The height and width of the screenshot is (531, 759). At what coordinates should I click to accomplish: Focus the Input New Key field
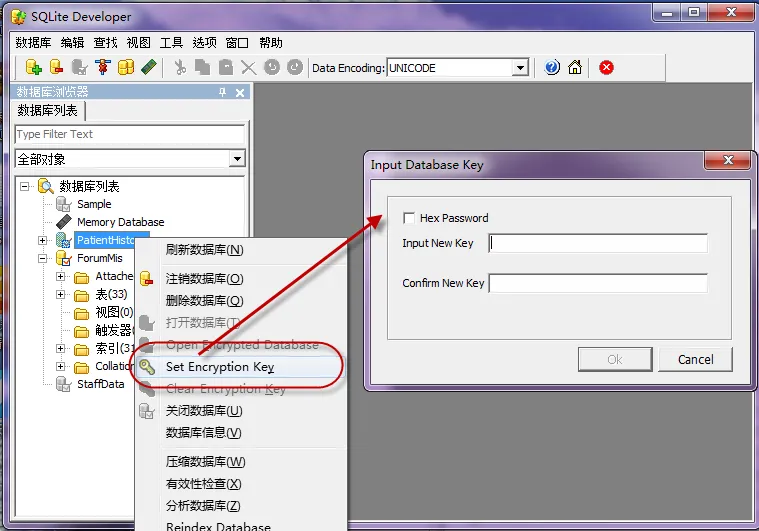tap(598, 243)
